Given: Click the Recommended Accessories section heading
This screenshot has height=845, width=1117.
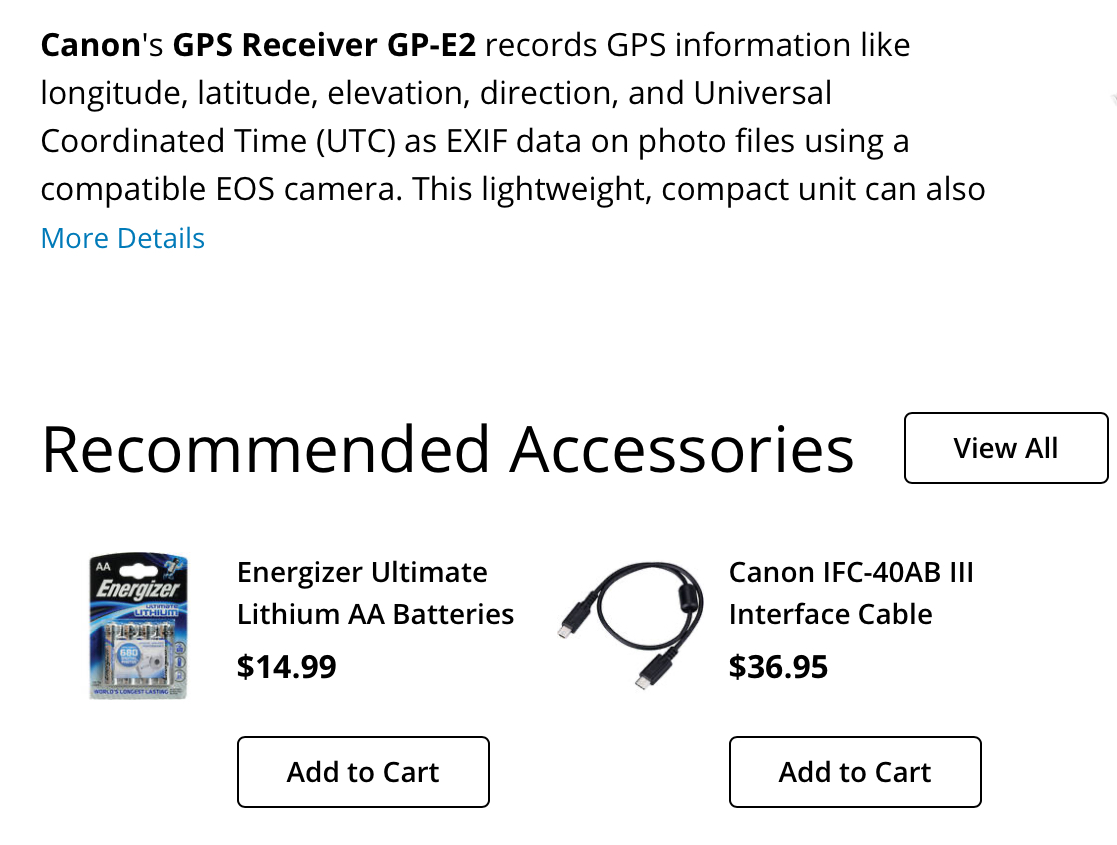Looking at the screenshot, I should pyautogui.click(x=446, y=448).
